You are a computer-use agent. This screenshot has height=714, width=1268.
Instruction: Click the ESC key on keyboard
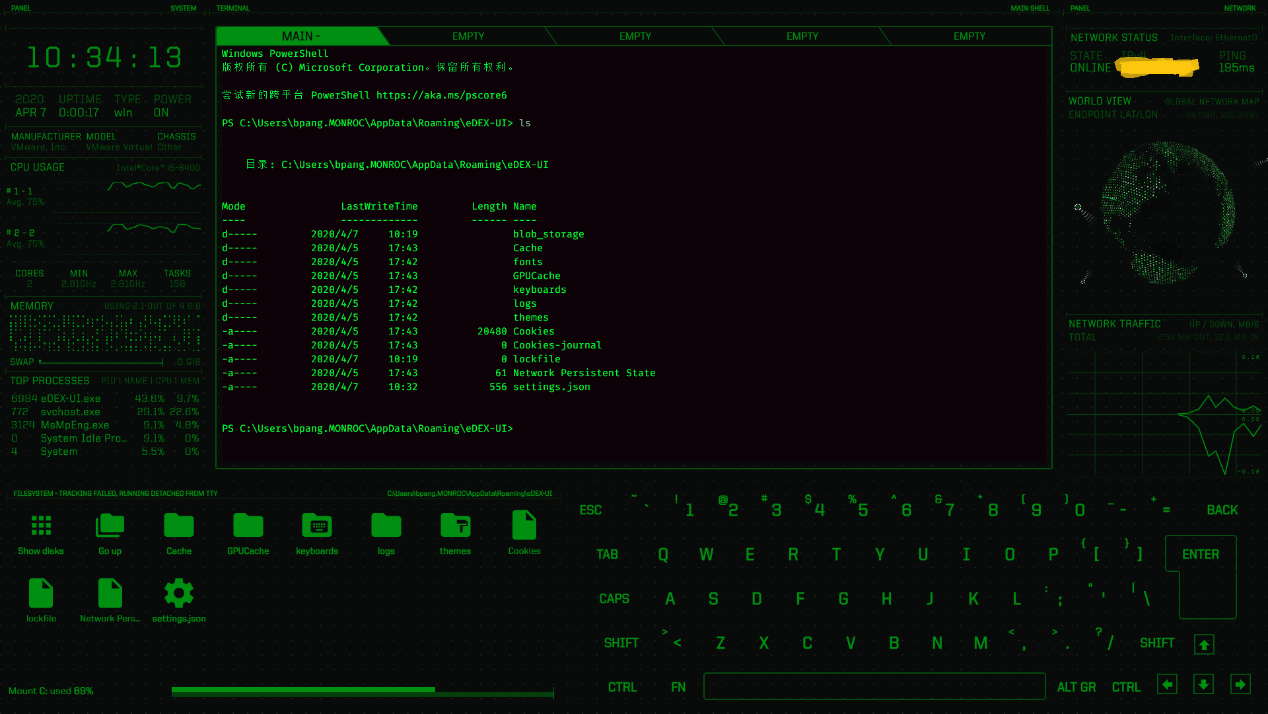pyautogui.click(x=591, y=510)
